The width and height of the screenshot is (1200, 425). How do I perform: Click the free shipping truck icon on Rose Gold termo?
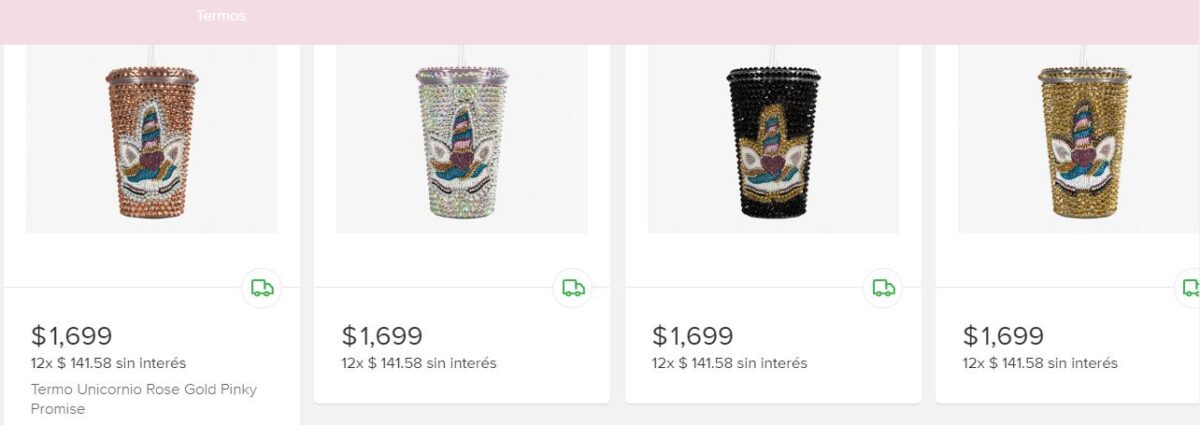pos(262,288)
